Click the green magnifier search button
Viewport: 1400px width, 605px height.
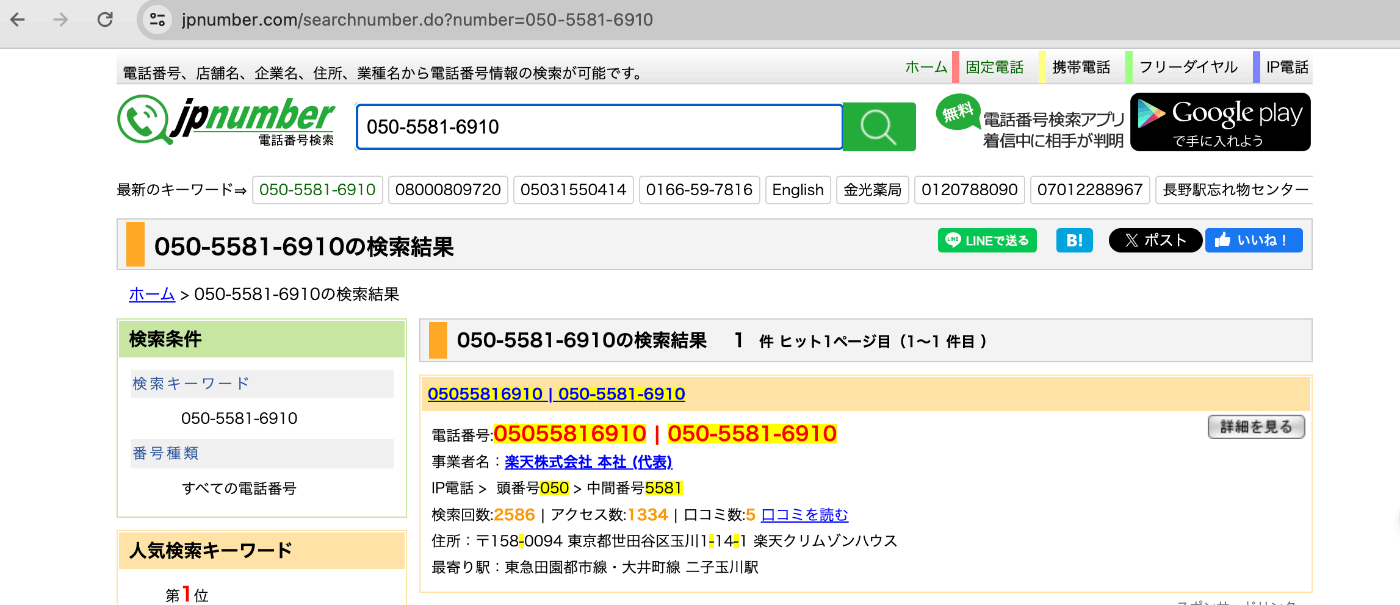879,127
